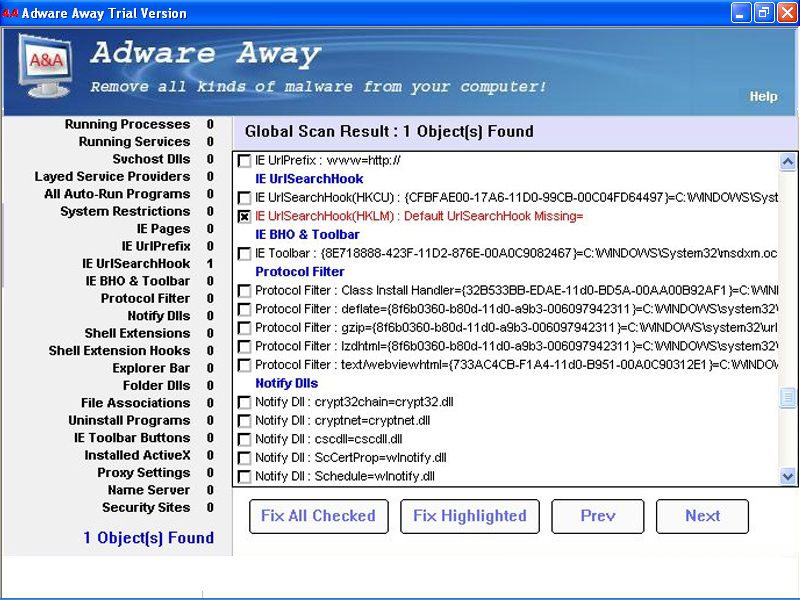Open Name Server category
The image size is (800, 600).
[x=148, y=490]
